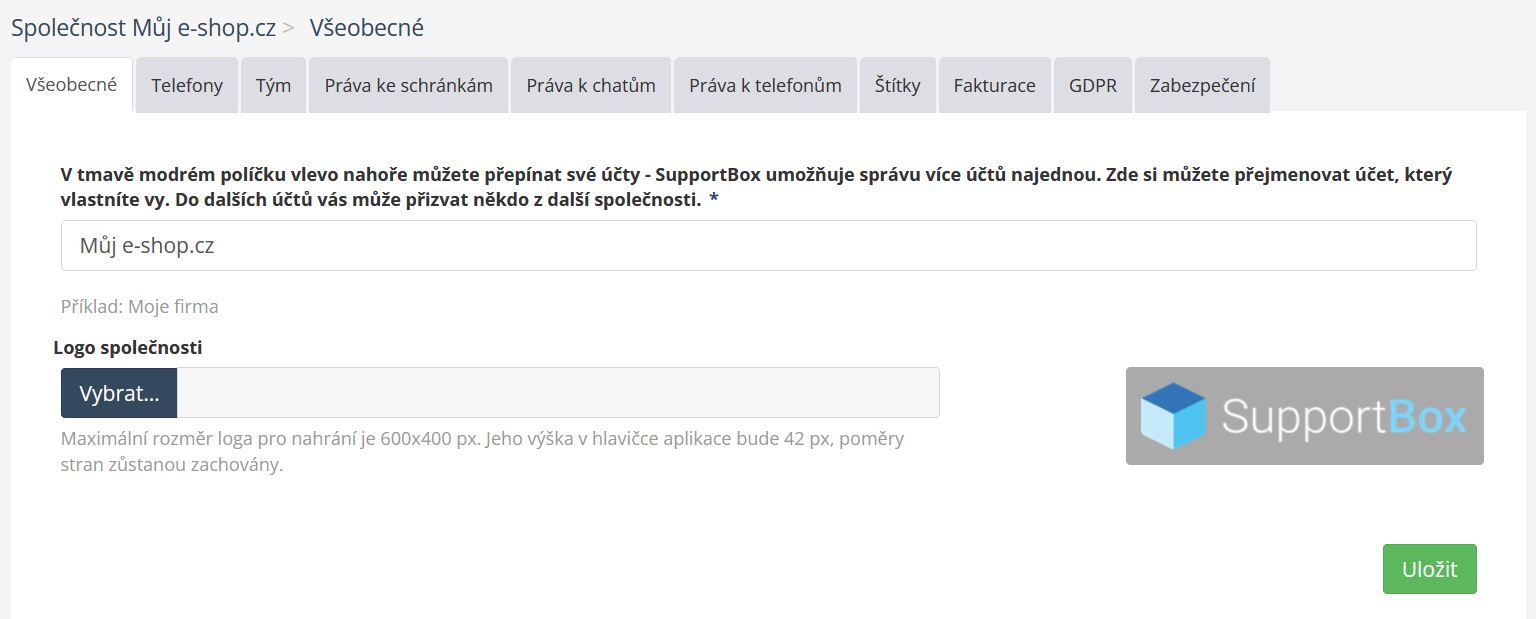Save changes with the Uložit button
Image resolution: width=1536 pixels, height=619 pixels.
click(1429, 569)
